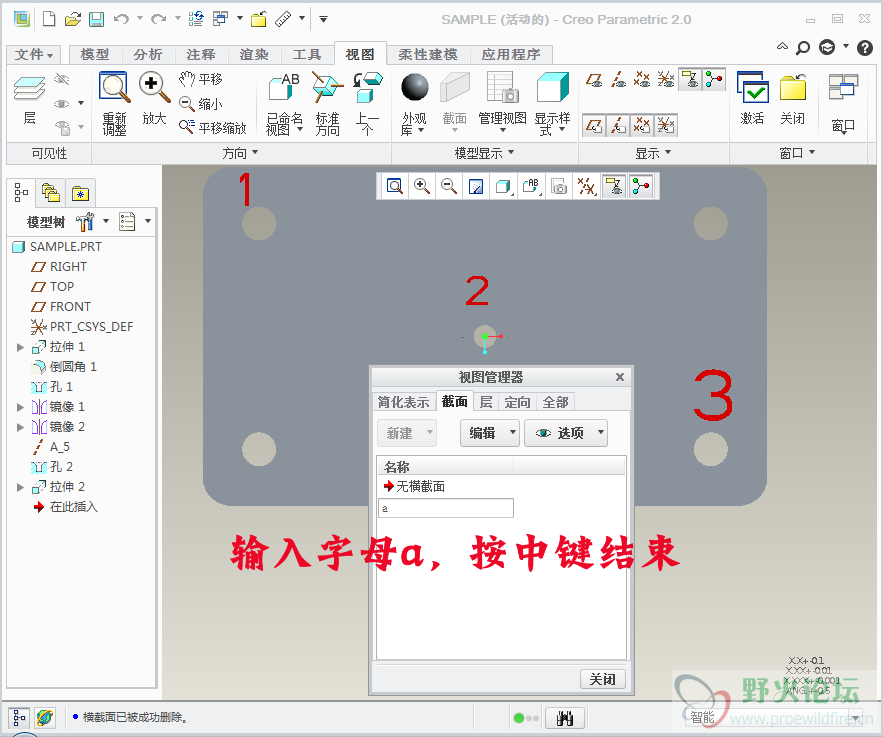
Task: Toggle plane tag display in ribbon second row
Action: 594,125
